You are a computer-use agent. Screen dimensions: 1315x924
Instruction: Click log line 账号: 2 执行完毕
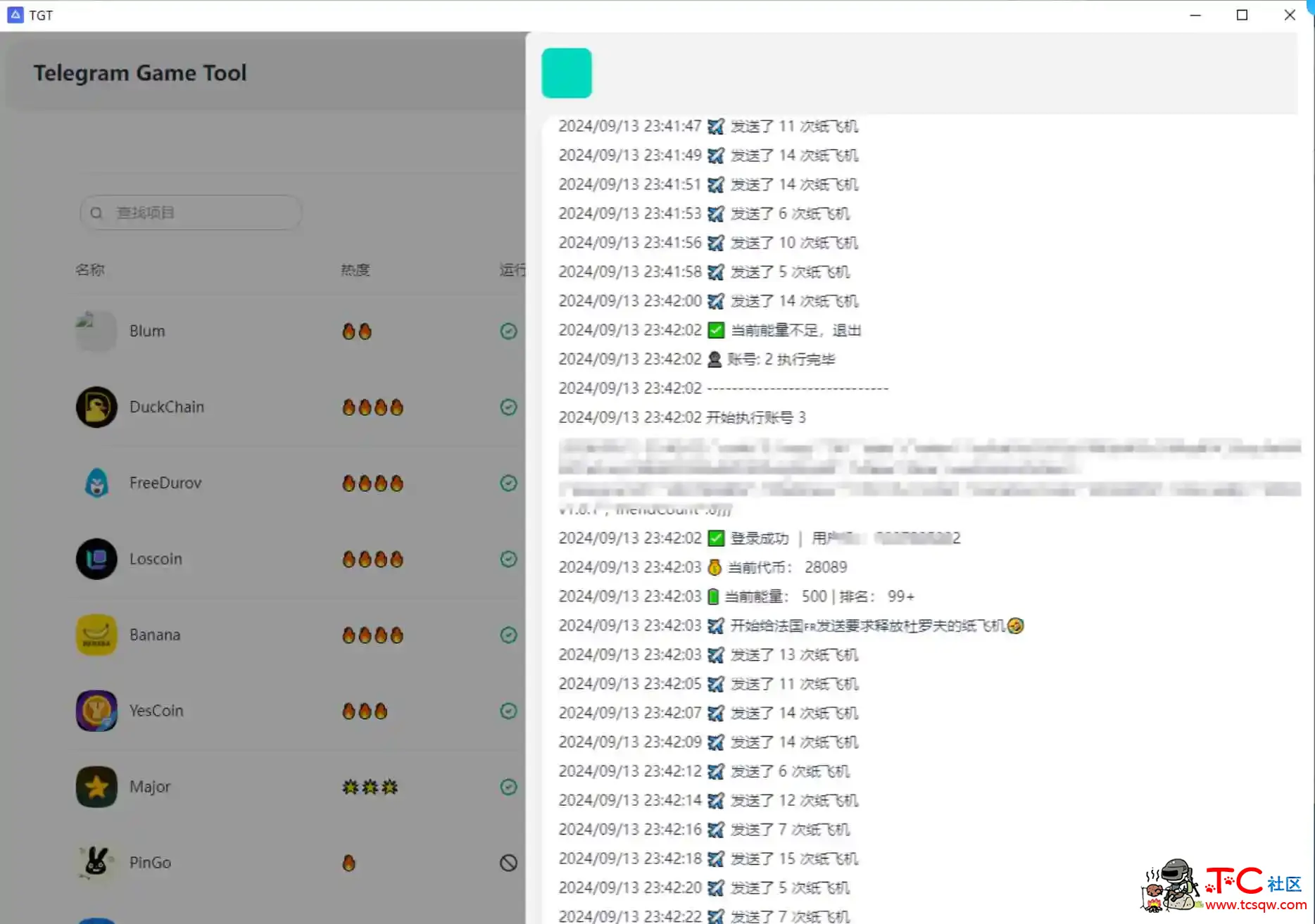pos(697,359)
